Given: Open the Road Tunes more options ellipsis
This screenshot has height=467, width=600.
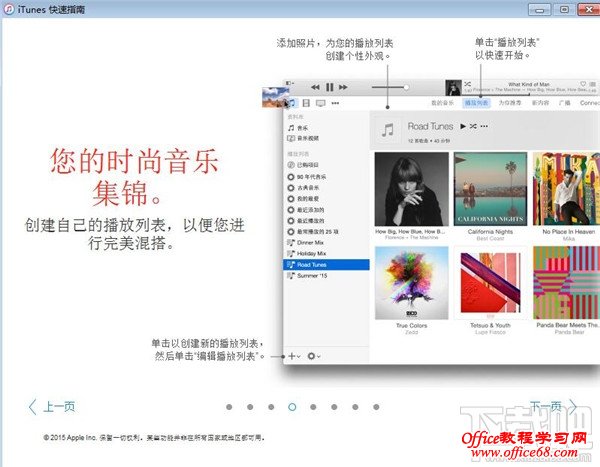Looking at the screenshot, I should point(484,126).
